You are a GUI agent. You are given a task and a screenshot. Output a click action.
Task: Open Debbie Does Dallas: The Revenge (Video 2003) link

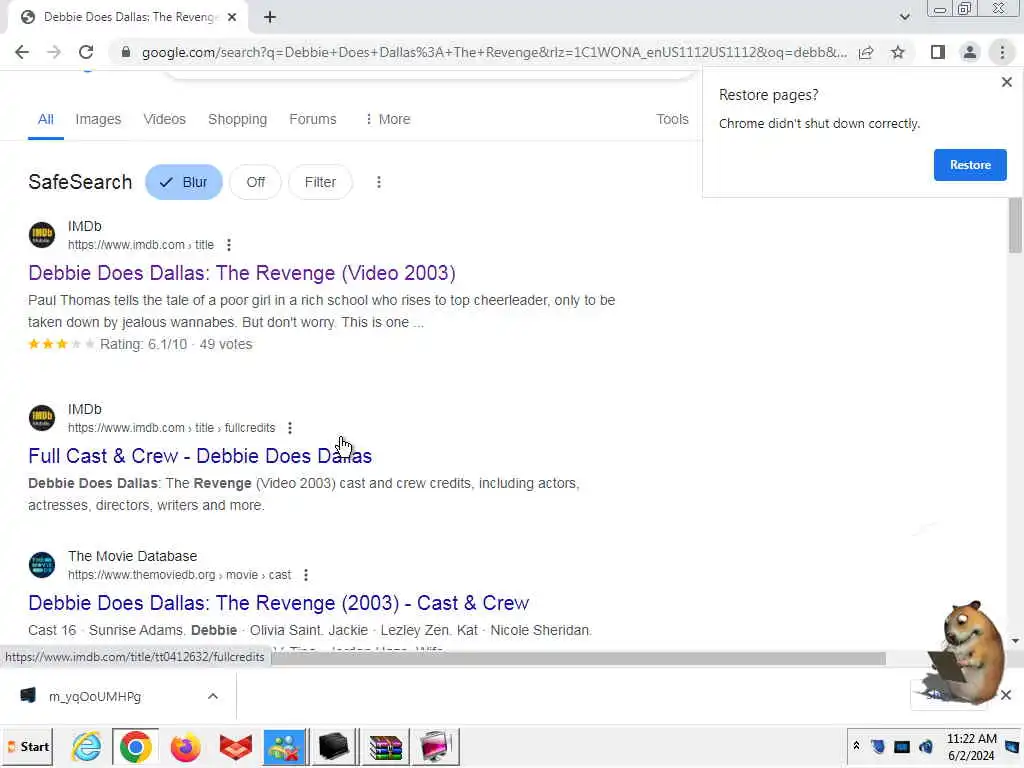click(x=242, y=273)
